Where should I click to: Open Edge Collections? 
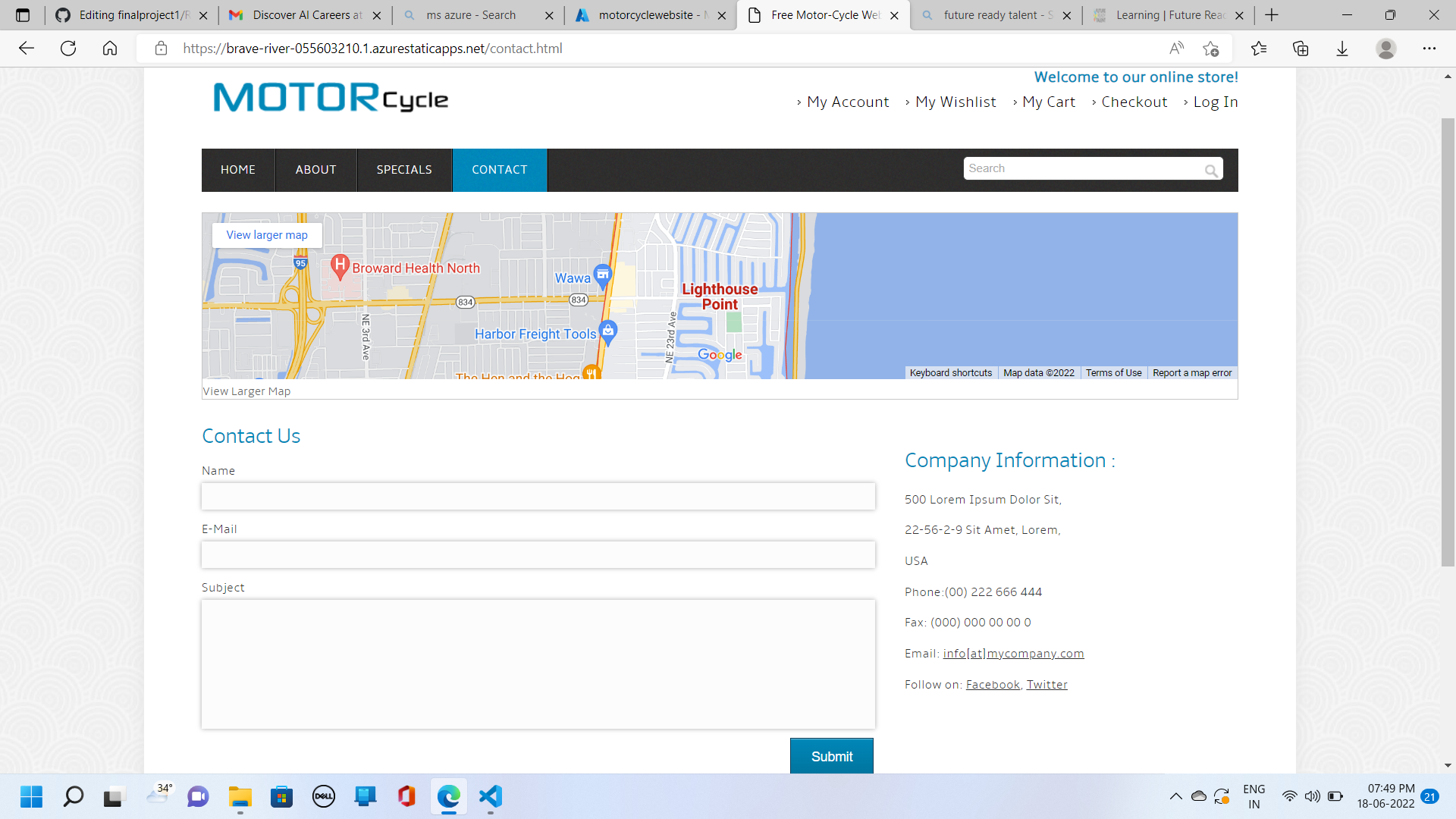(1301, 48)
